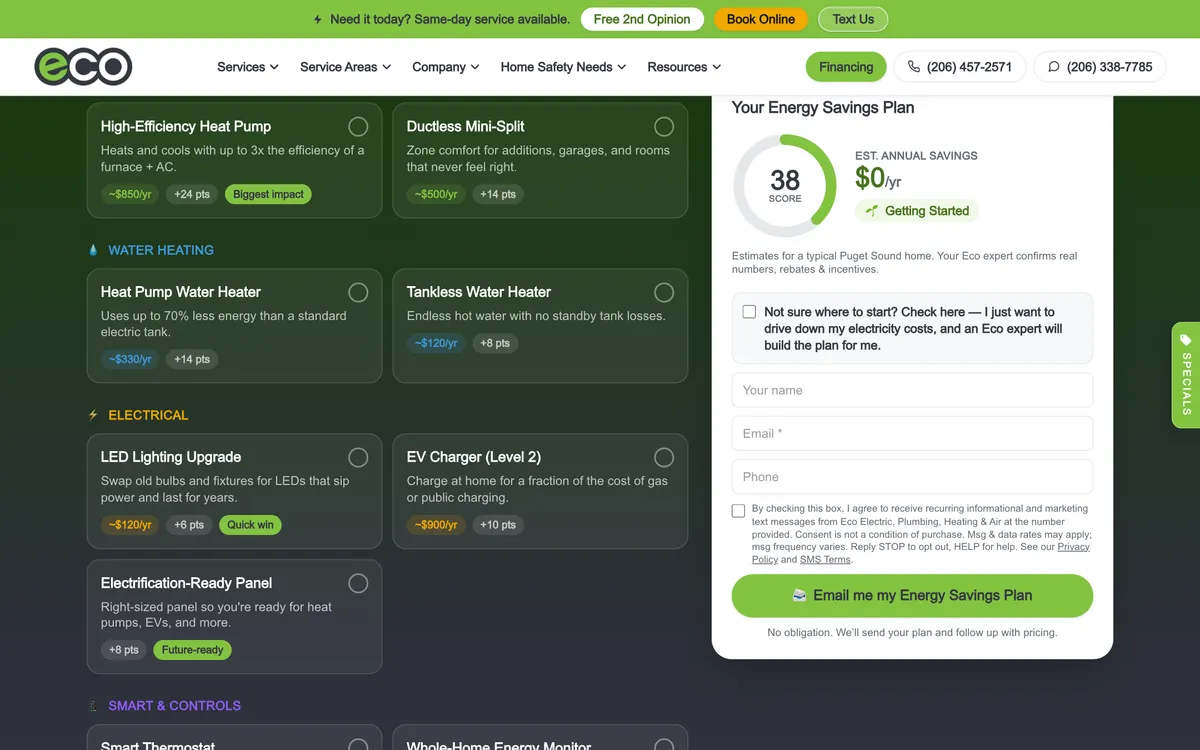Open the SMS Terms link
The height and width of the screenshot is (750, 1200).
coord(825,559)
